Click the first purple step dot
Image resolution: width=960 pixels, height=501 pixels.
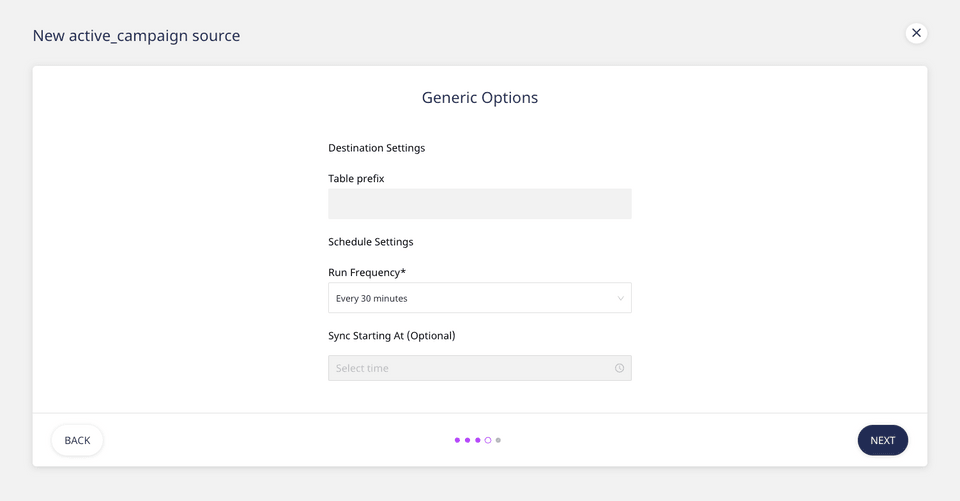(x=457, y=440)
